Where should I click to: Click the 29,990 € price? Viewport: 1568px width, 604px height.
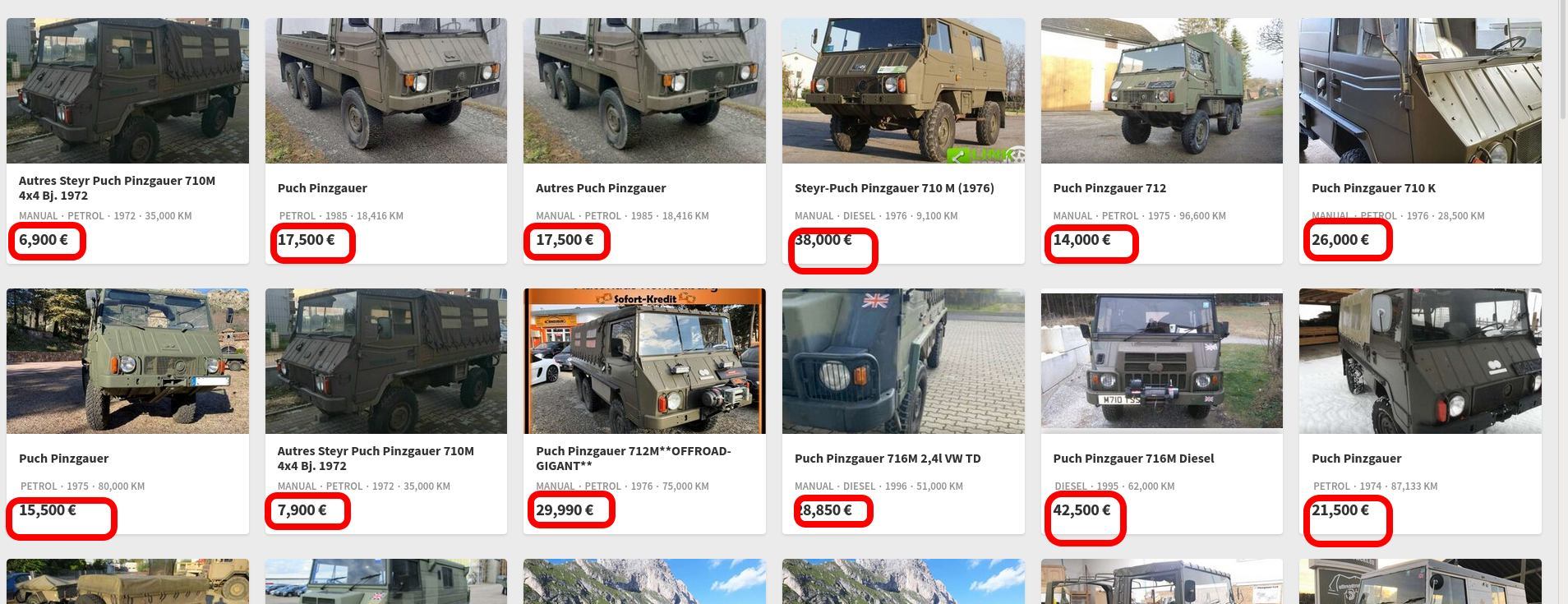point(565,510)
